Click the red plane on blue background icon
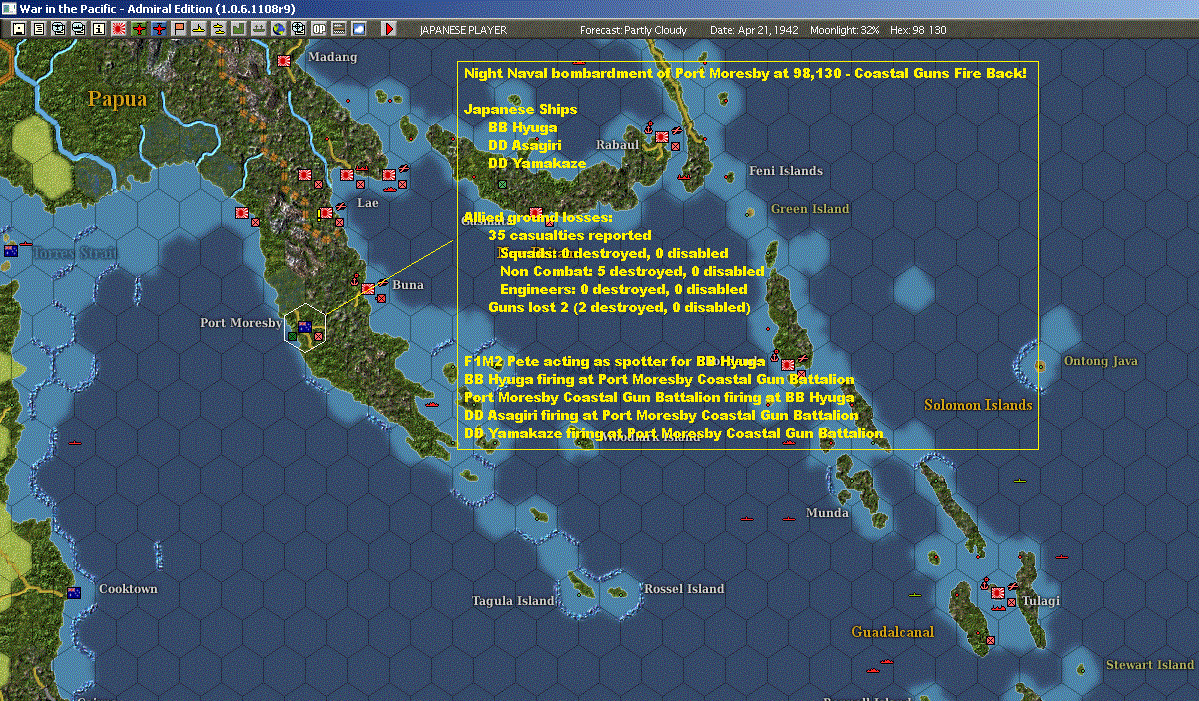1199x701 pixels. tap(158, 29)
